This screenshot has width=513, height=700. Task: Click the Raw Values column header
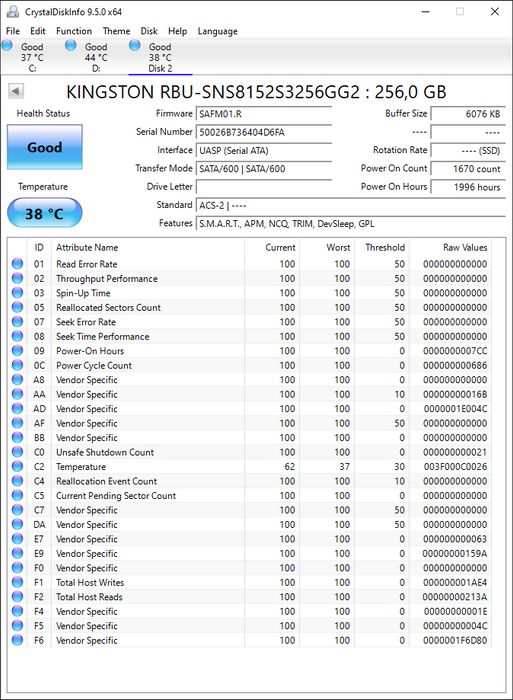(x=464, y=247)
